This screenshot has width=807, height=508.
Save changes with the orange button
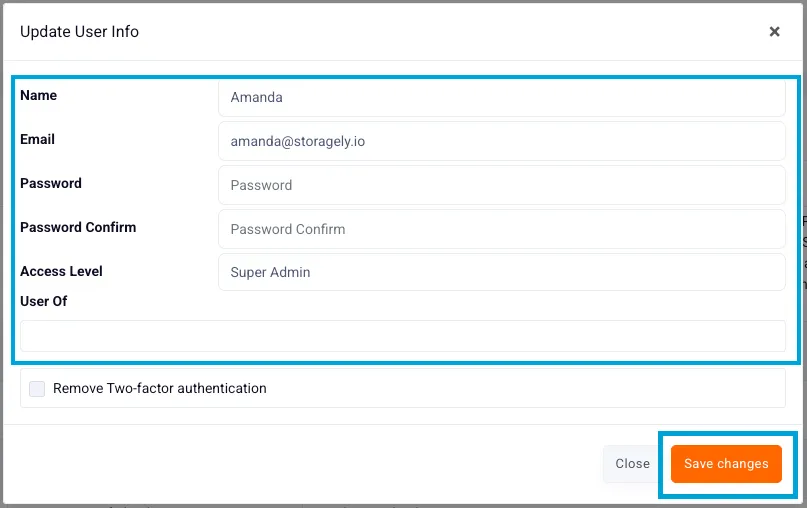click(726, 464)
